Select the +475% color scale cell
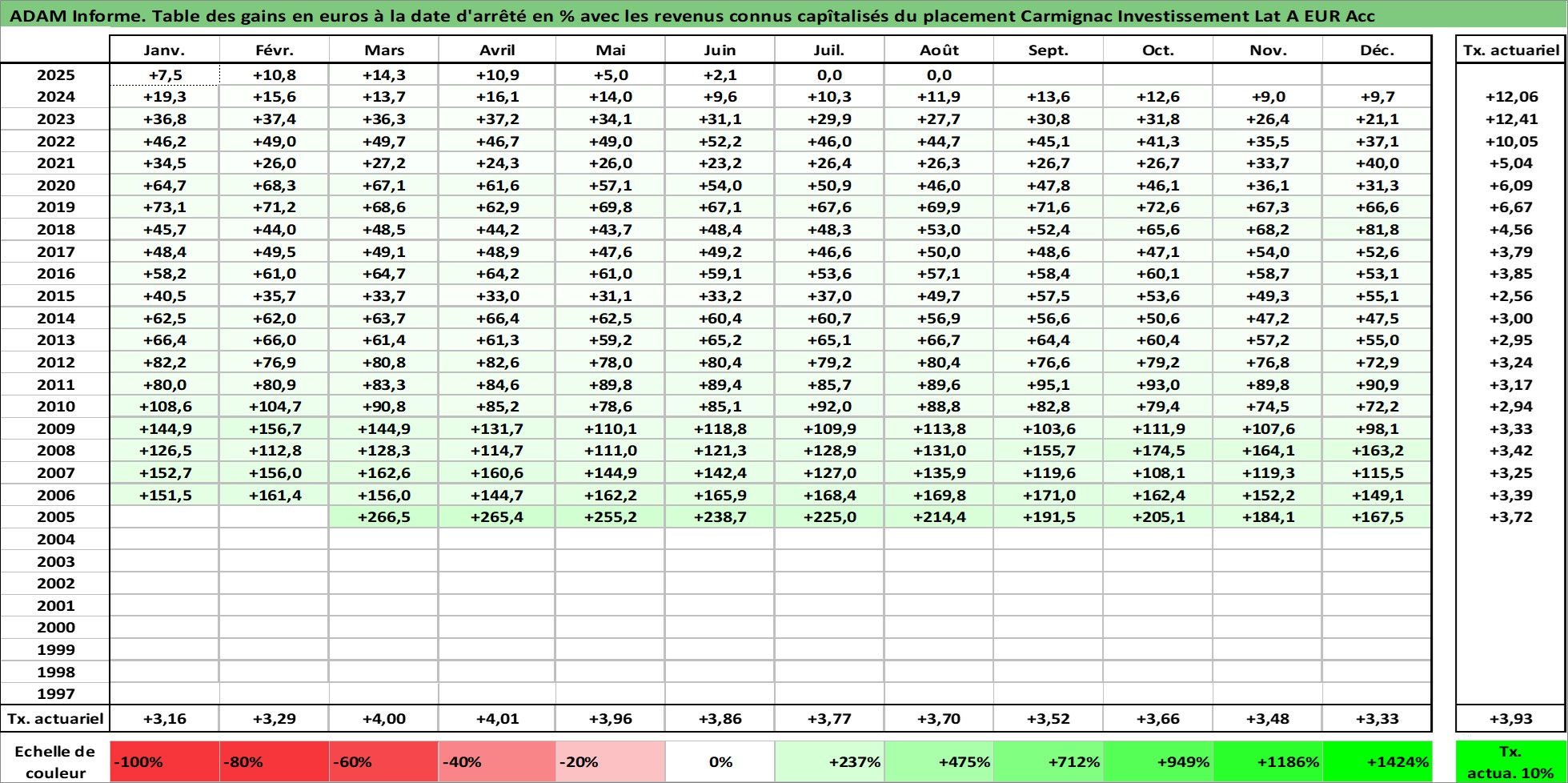The image size is (1568, 783). tap(939, 761)
